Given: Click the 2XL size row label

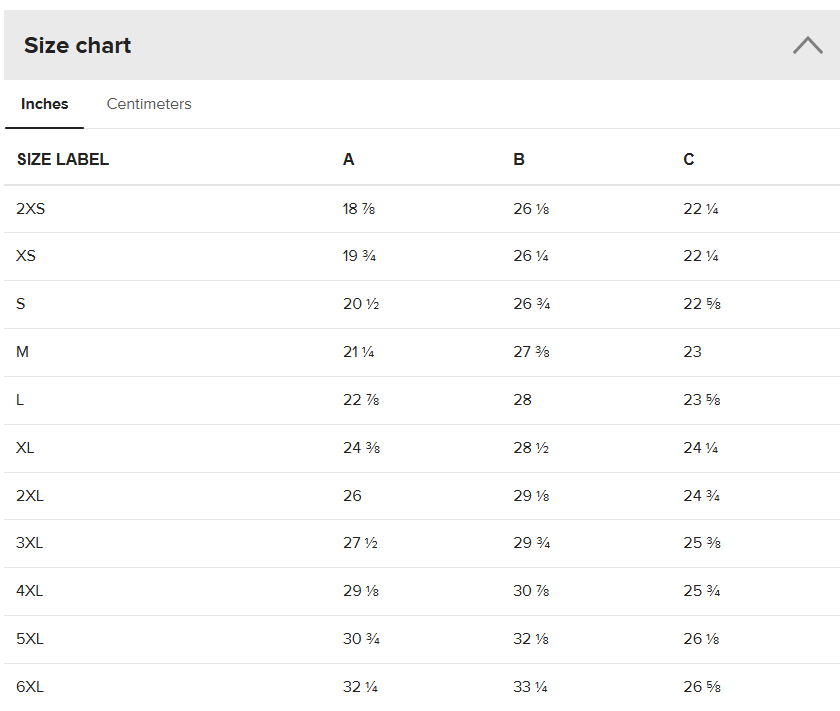Looking at the screenshot, I should 29,496.
